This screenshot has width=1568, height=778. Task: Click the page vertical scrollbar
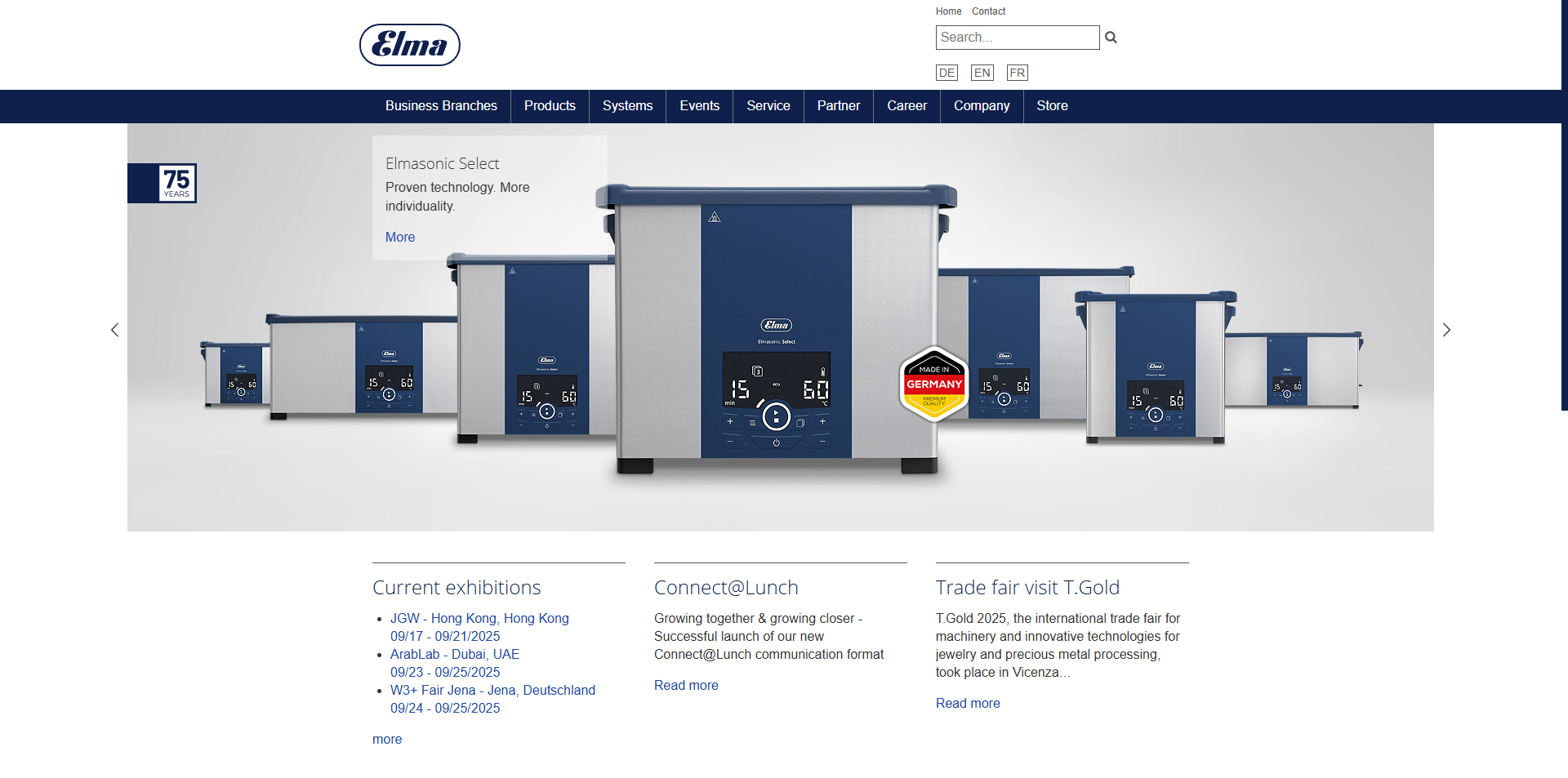(1565, 204)
